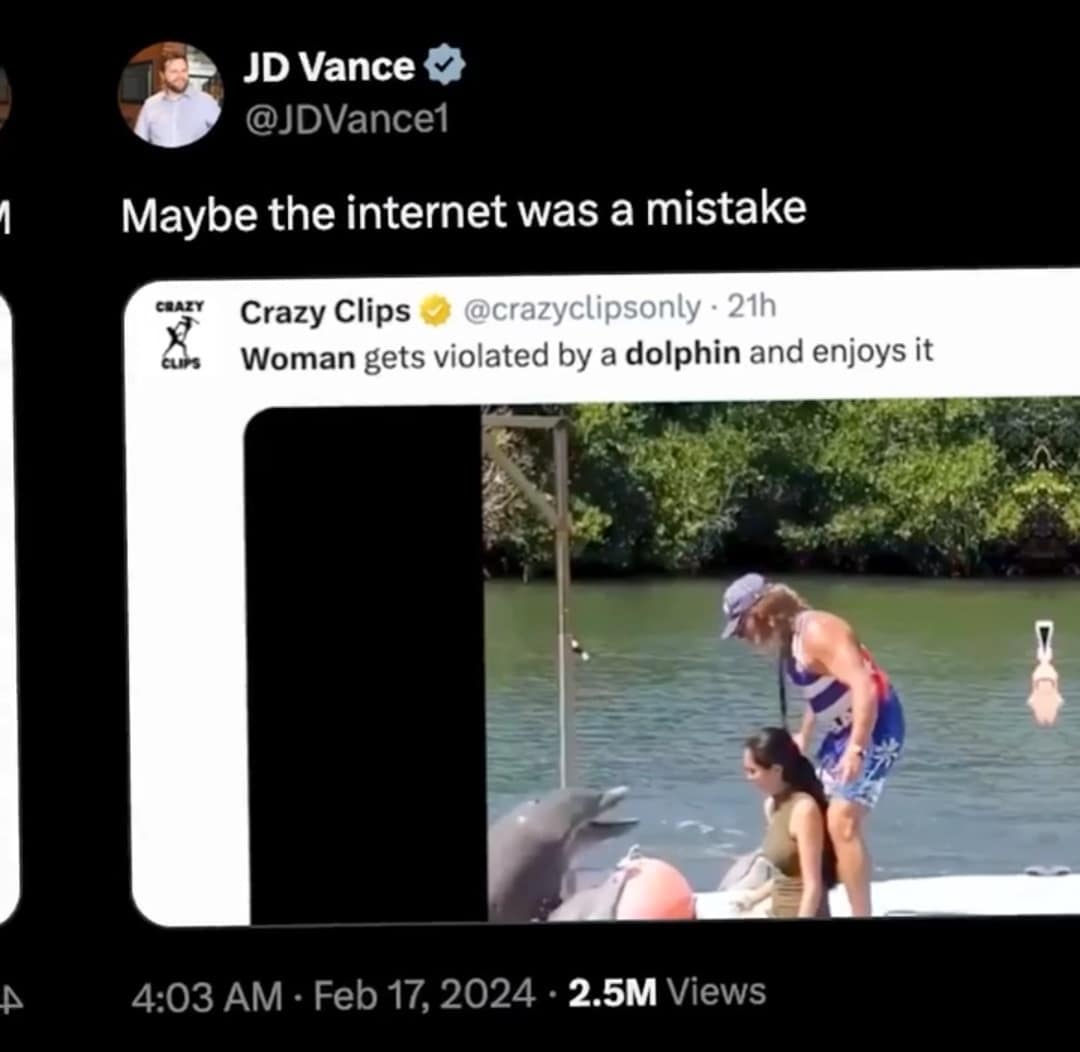Click the blue verified badge beside JD Vance

pos(444,67)
